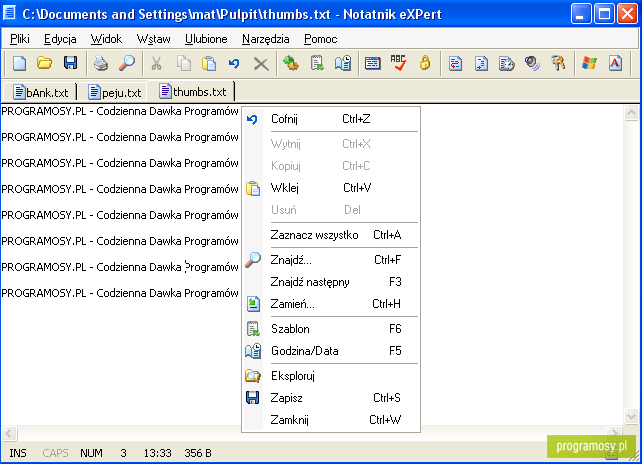Choose Cofnij in the context menu

coord(331,119)
